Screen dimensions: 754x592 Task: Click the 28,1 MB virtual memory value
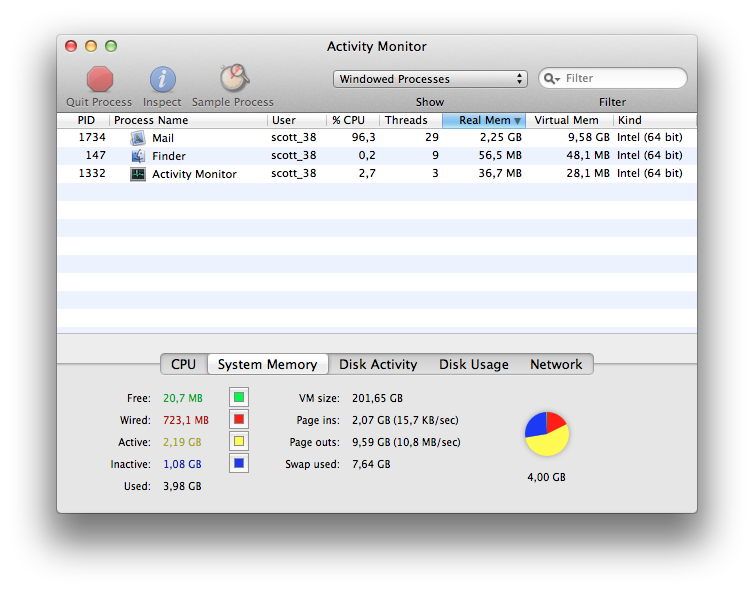click(x=588, y=173)
